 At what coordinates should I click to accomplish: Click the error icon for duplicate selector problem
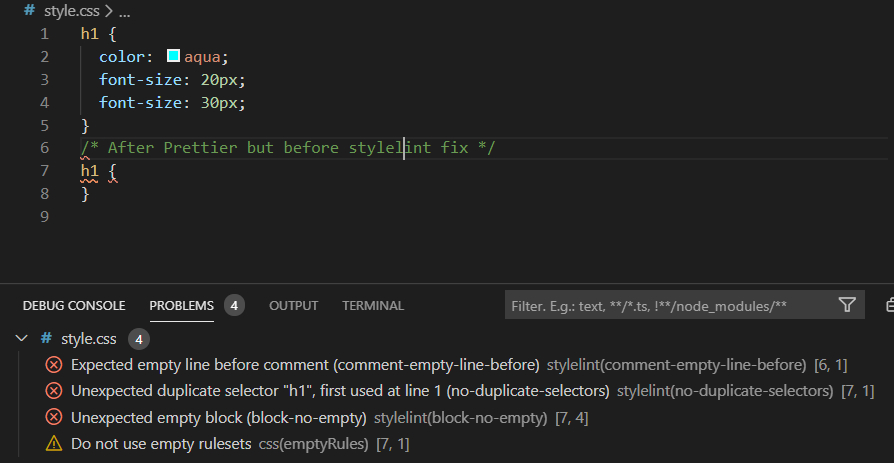pyautogui.click(x=54, y=391)
